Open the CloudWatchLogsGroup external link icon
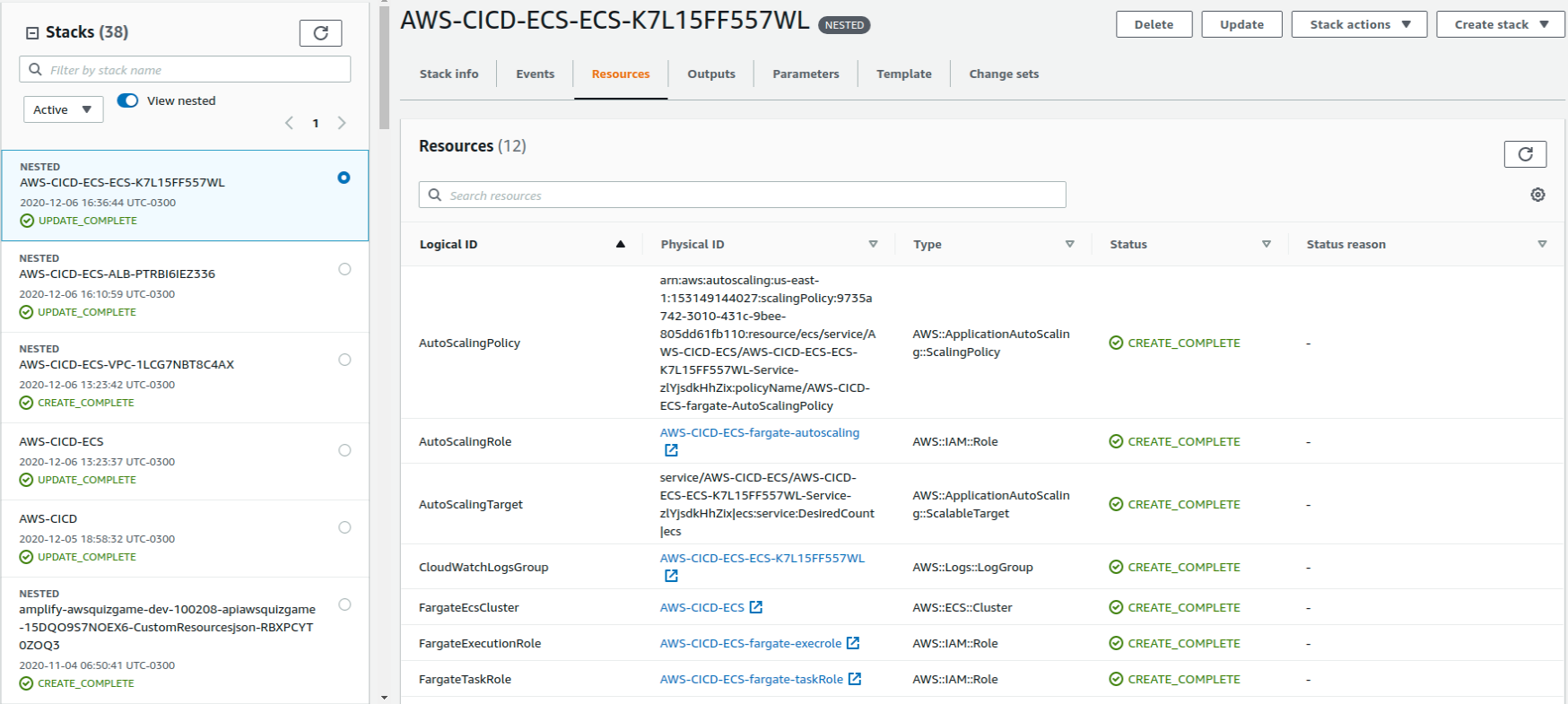 click(671, 576)
